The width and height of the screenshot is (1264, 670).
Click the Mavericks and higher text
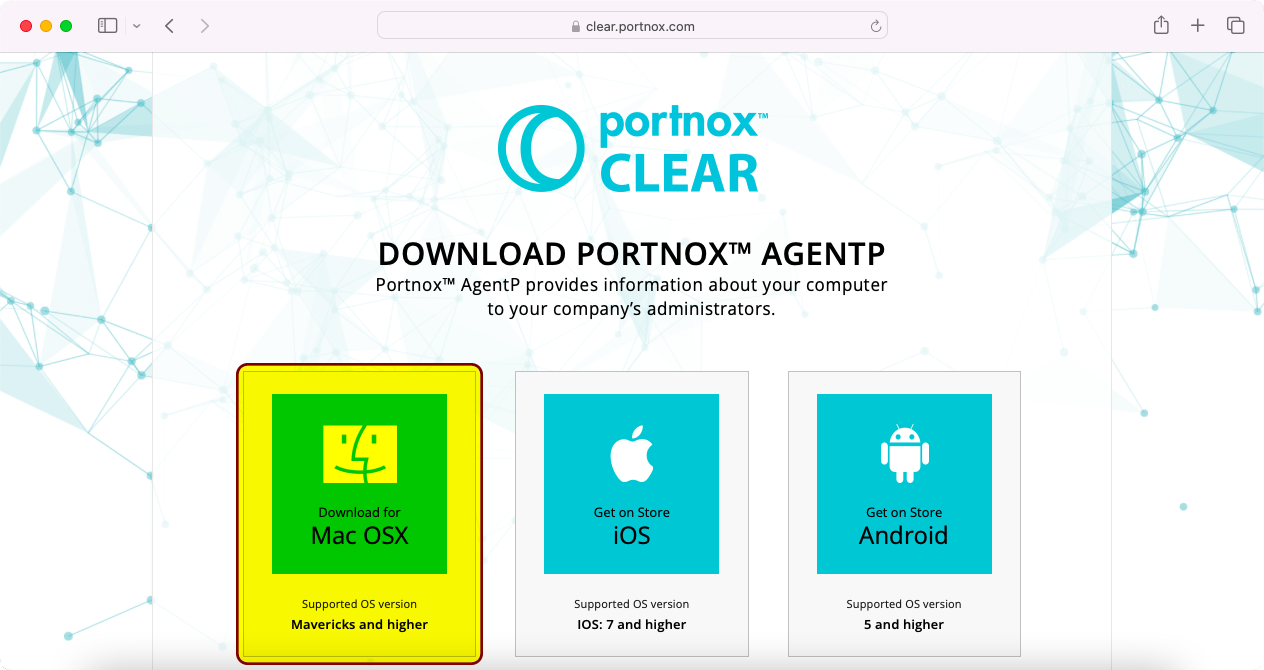(x=359, y=625)
